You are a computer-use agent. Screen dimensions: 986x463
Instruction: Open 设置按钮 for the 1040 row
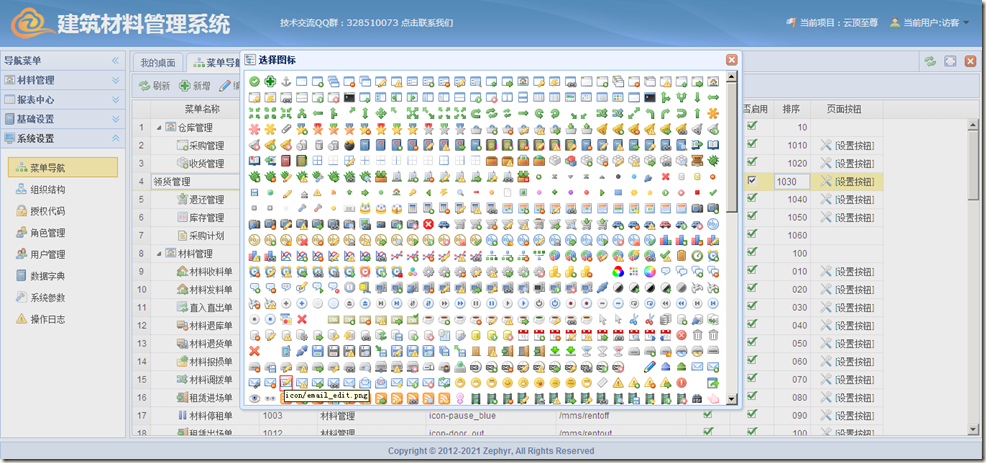(847, 199)
